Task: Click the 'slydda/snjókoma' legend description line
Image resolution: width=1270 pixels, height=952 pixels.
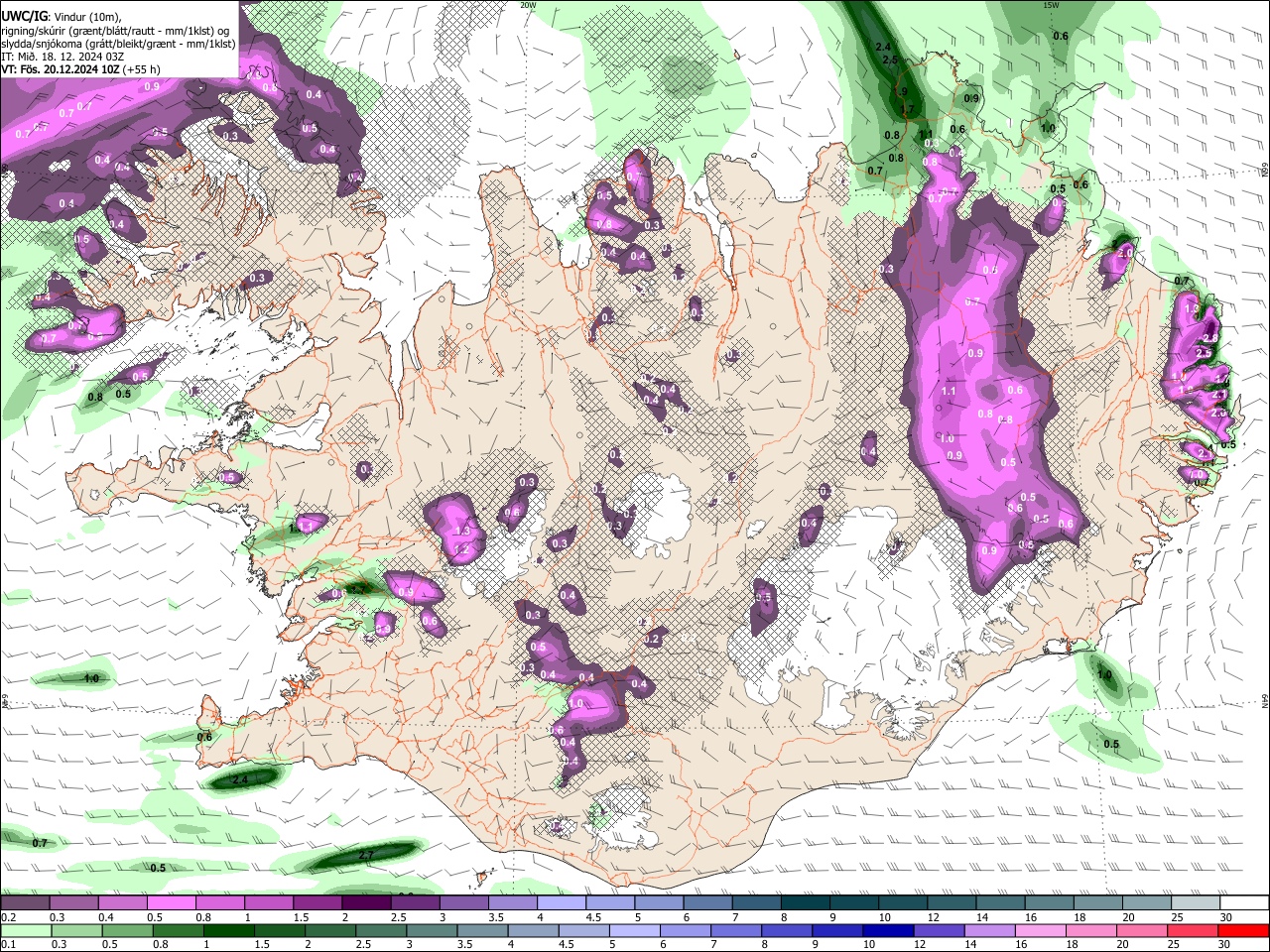Action: coord(118,44)
